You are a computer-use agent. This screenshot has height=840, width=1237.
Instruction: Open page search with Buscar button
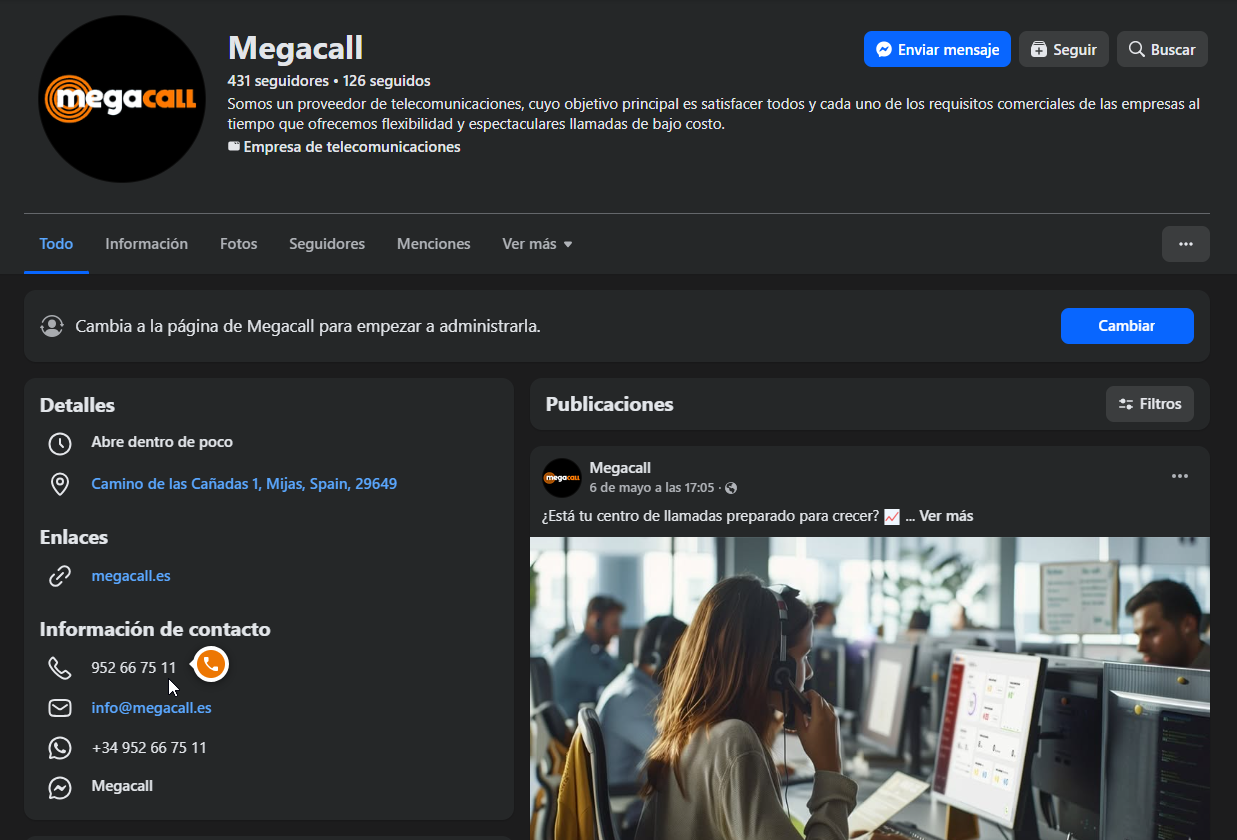[1162, 49]
